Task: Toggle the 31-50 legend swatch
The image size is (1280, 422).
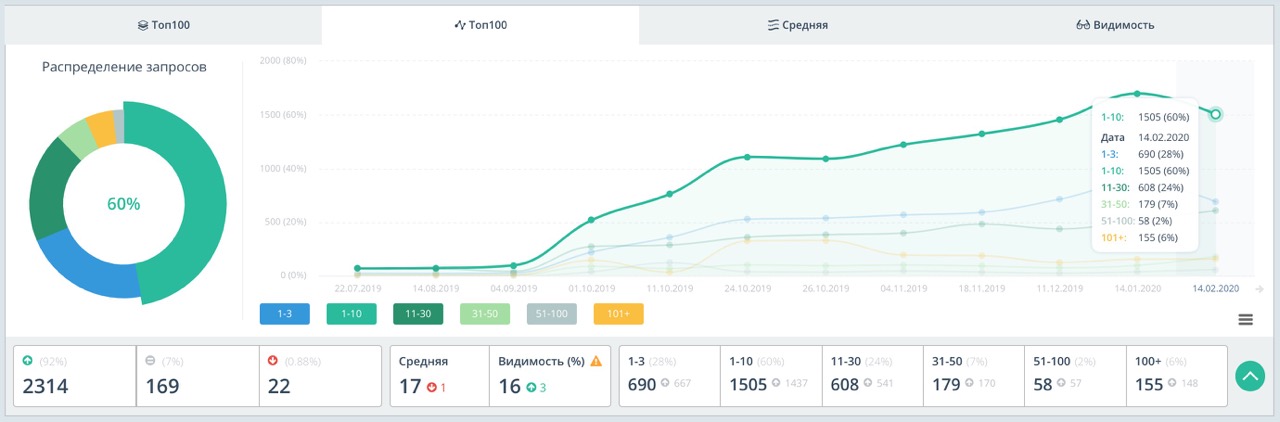Action: coord(485,314)
